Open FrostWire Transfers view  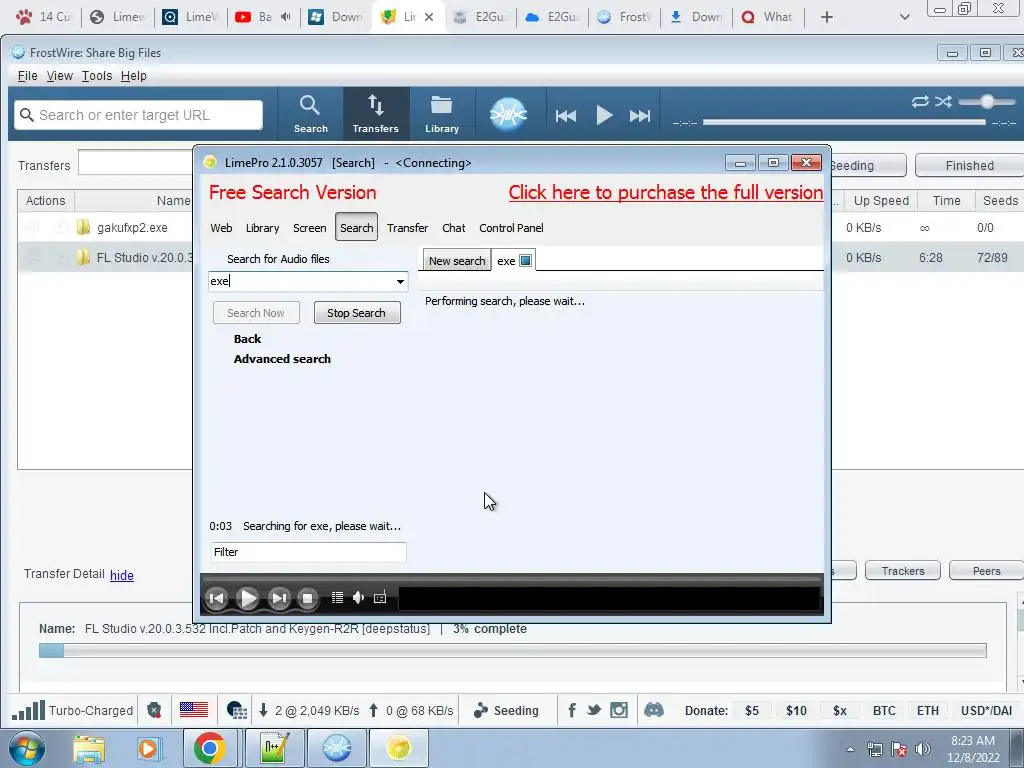click(376, 114)
